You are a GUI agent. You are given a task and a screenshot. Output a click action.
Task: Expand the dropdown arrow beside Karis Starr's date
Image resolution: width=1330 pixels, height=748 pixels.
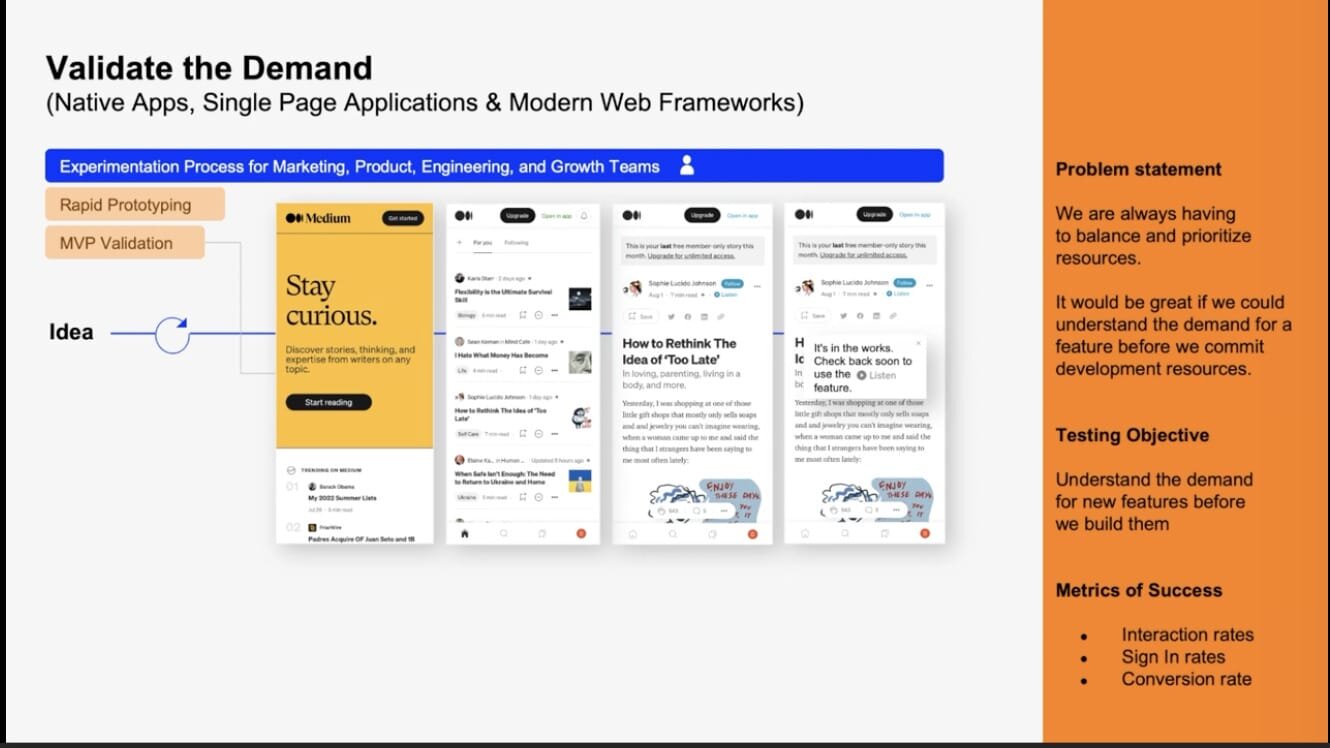530,278
